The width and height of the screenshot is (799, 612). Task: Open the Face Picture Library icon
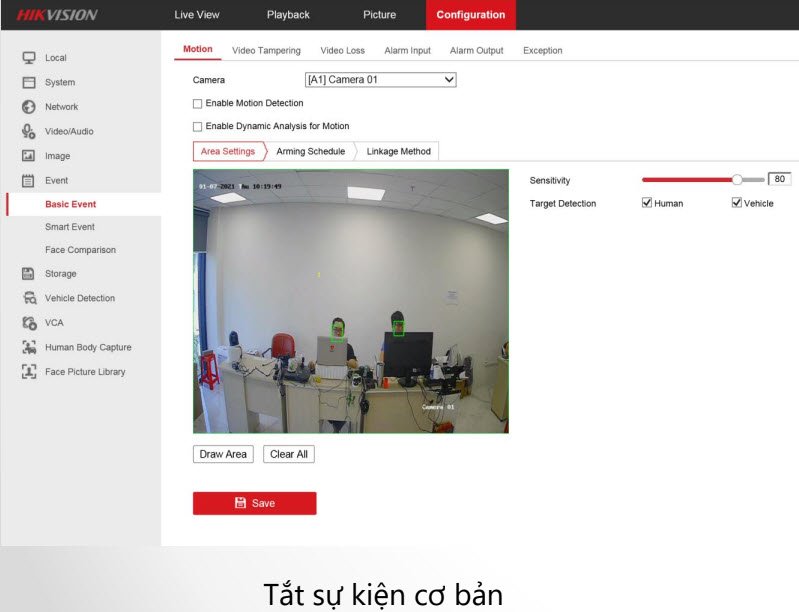tap(29, 372)
